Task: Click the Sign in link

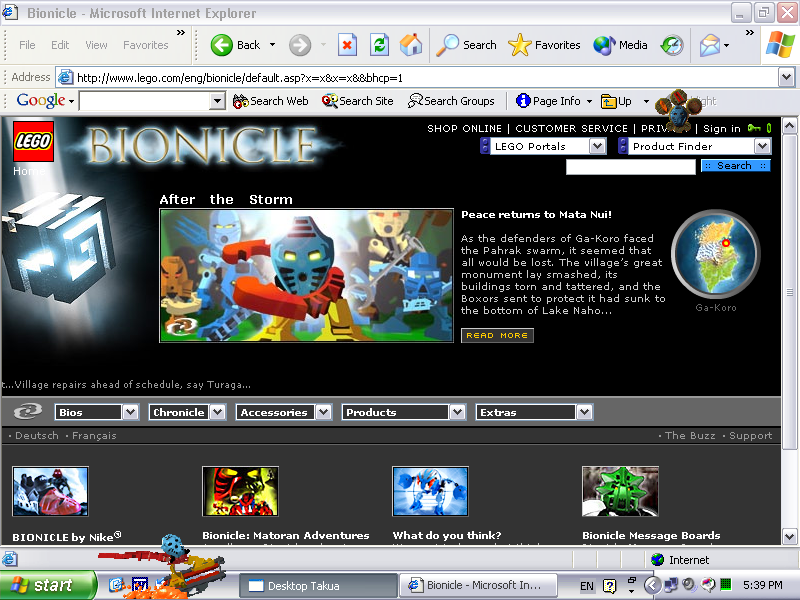Action: 721,129
